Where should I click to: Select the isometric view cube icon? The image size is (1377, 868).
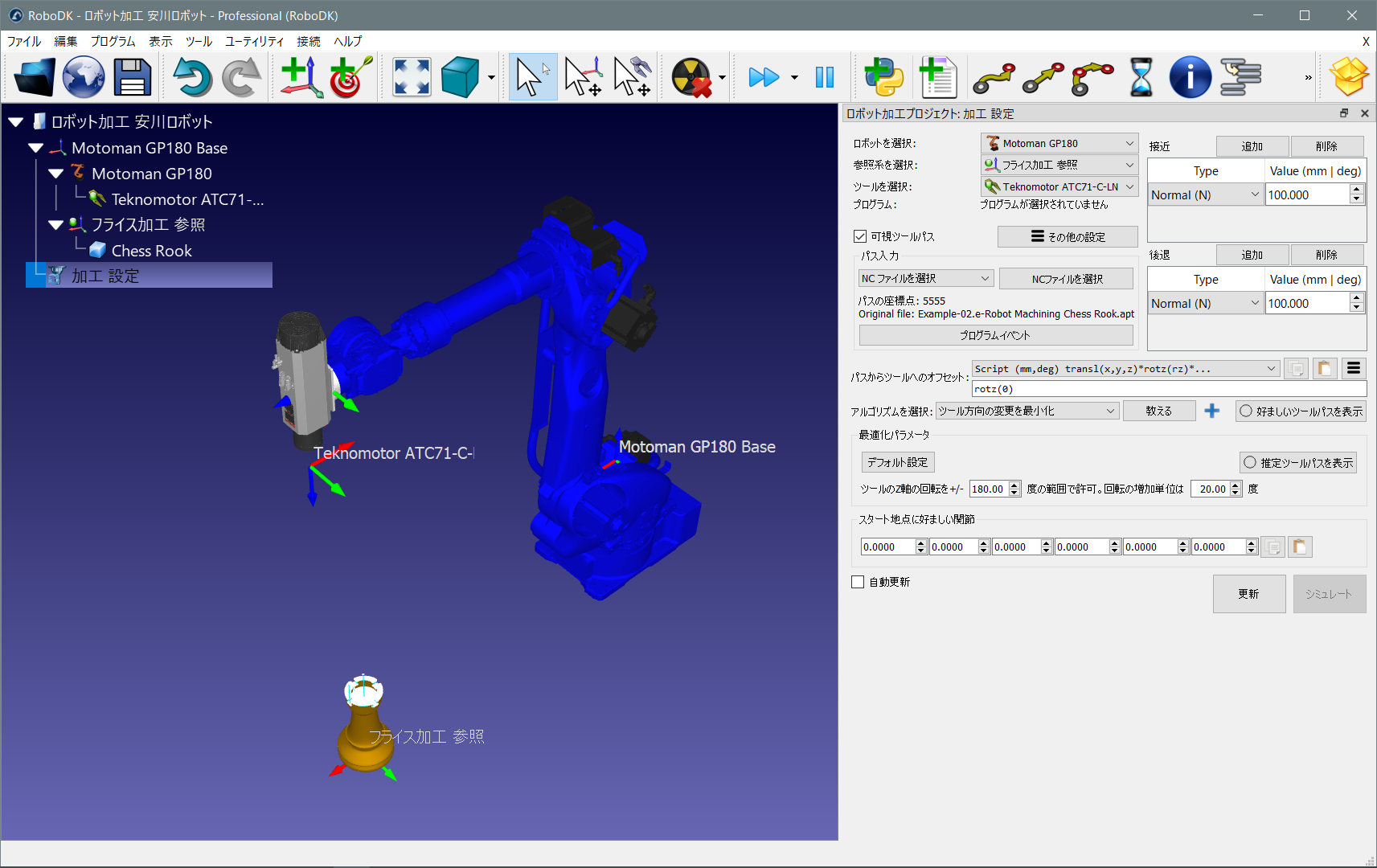[461, 77]
